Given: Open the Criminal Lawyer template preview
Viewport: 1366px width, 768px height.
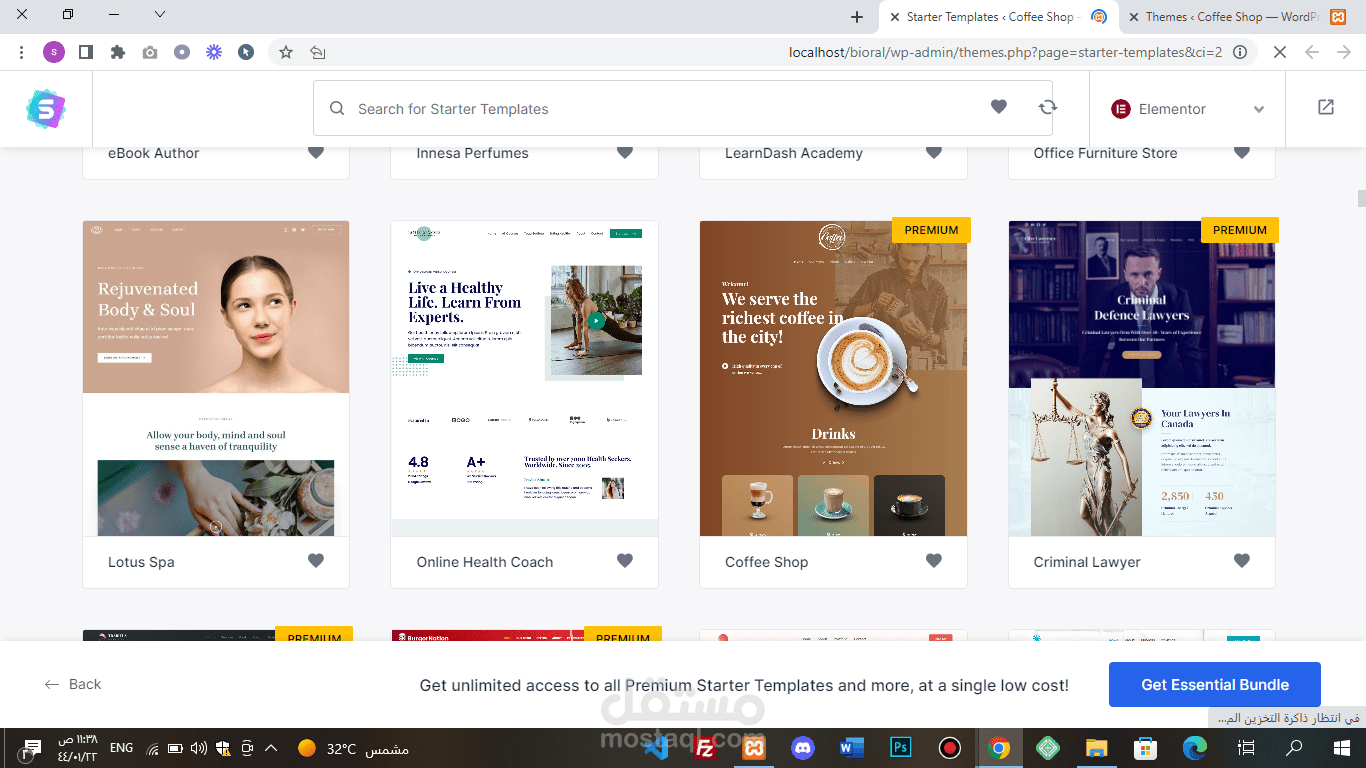Looking at the screenshot, I should point(1142,378).
